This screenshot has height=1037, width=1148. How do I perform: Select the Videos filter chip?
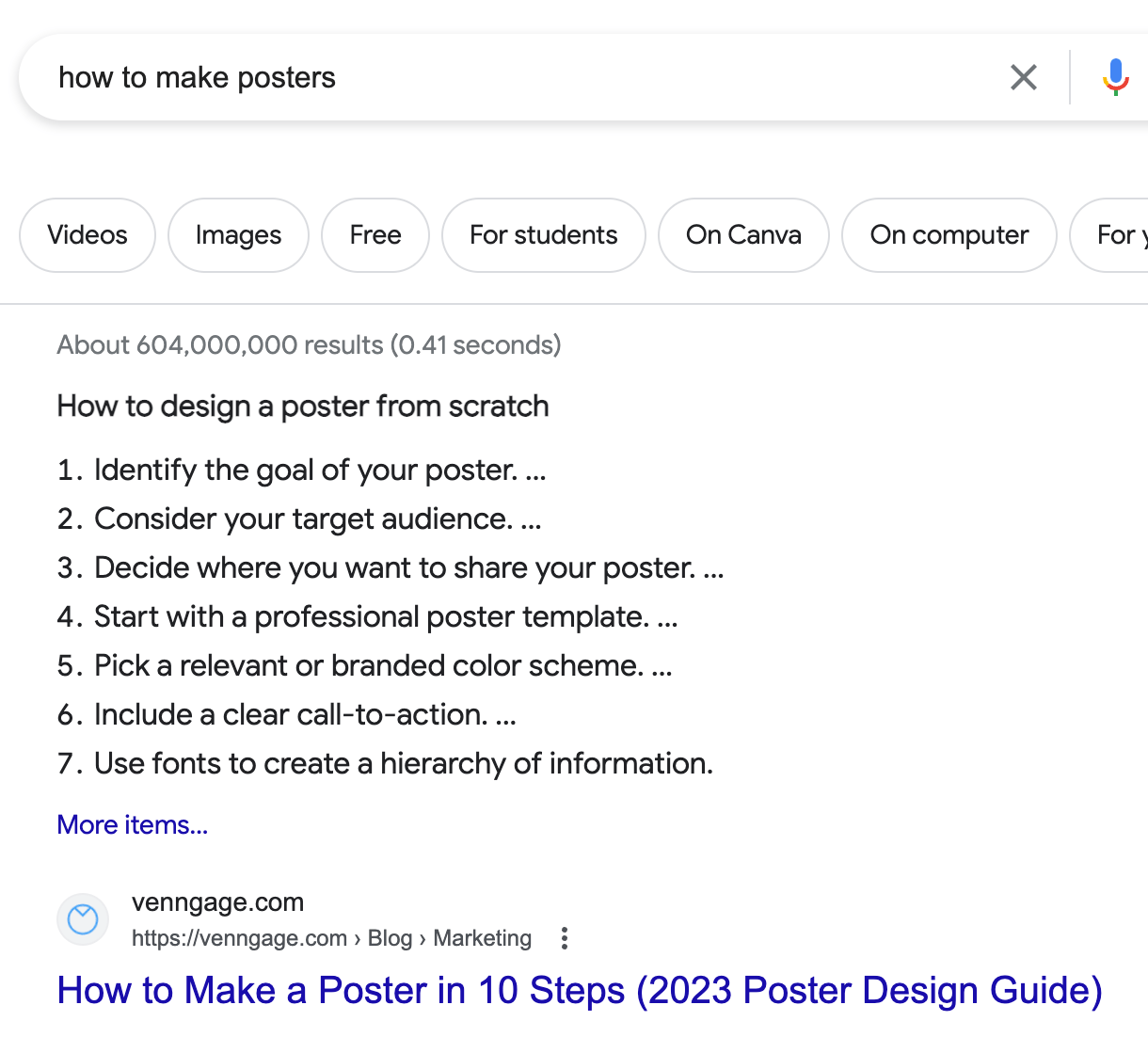click(x=87, y=235)
